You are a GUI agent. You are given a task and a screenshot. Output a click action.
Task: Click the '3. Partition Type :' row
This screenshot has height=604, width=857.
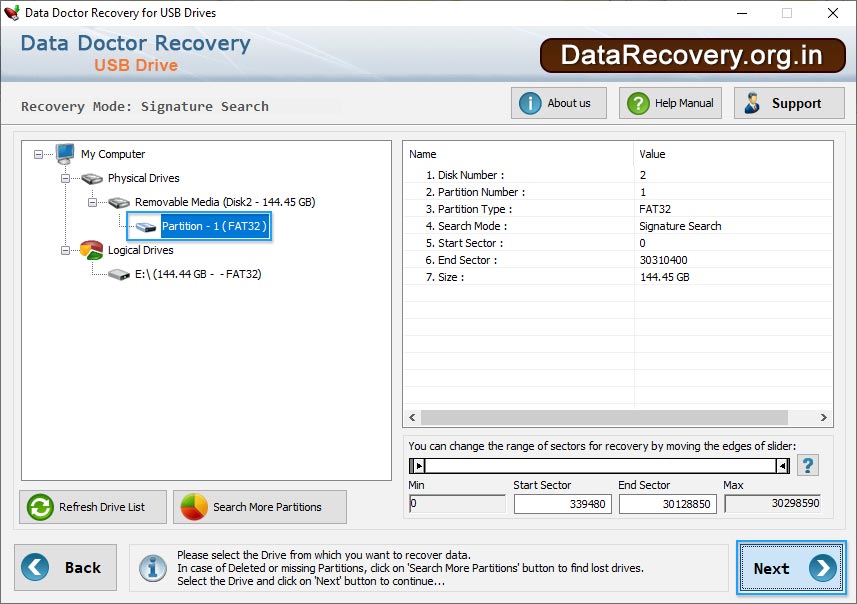coord(618,209)
